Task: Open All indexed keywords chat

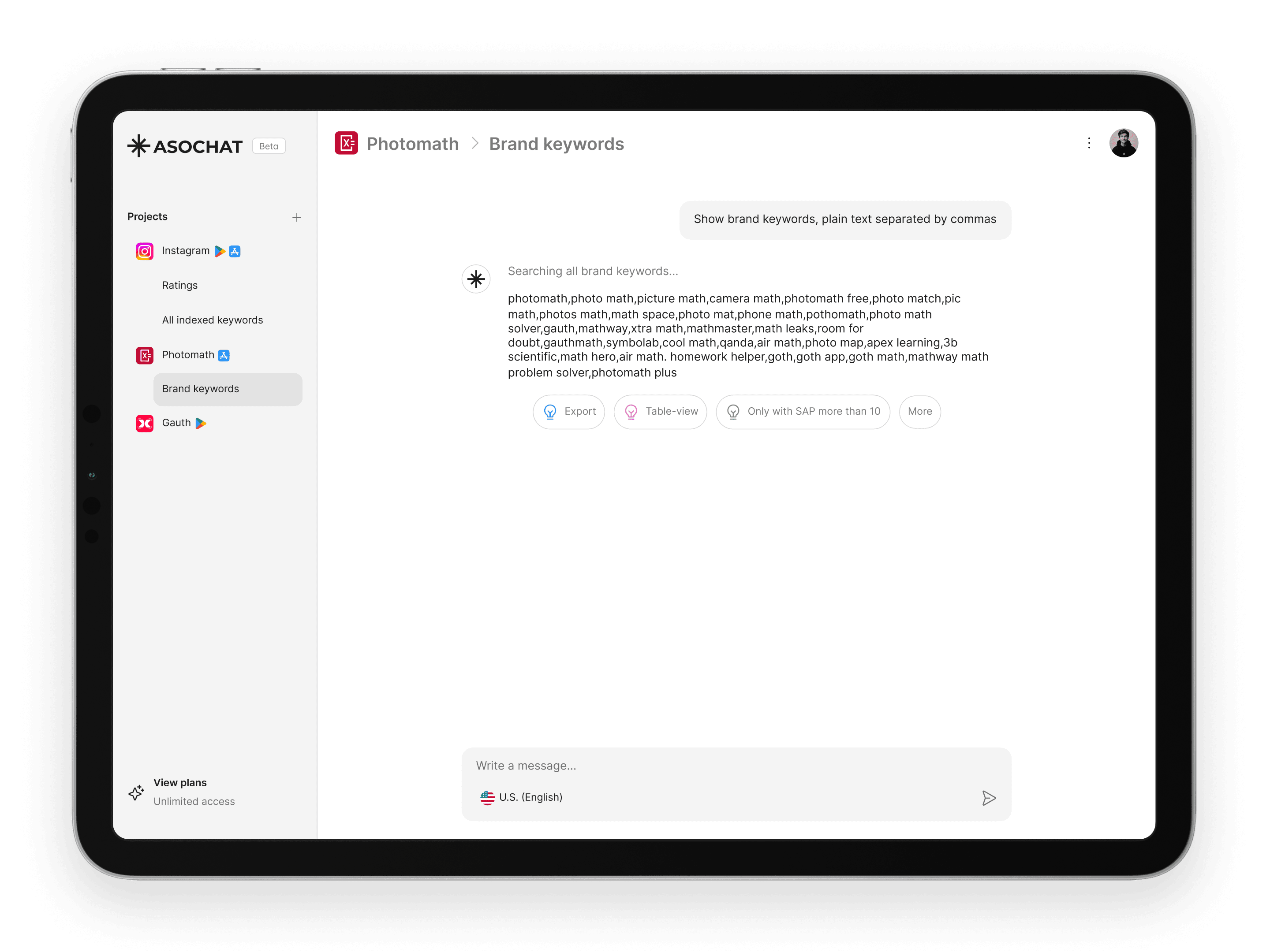Action: coord(213,320)
